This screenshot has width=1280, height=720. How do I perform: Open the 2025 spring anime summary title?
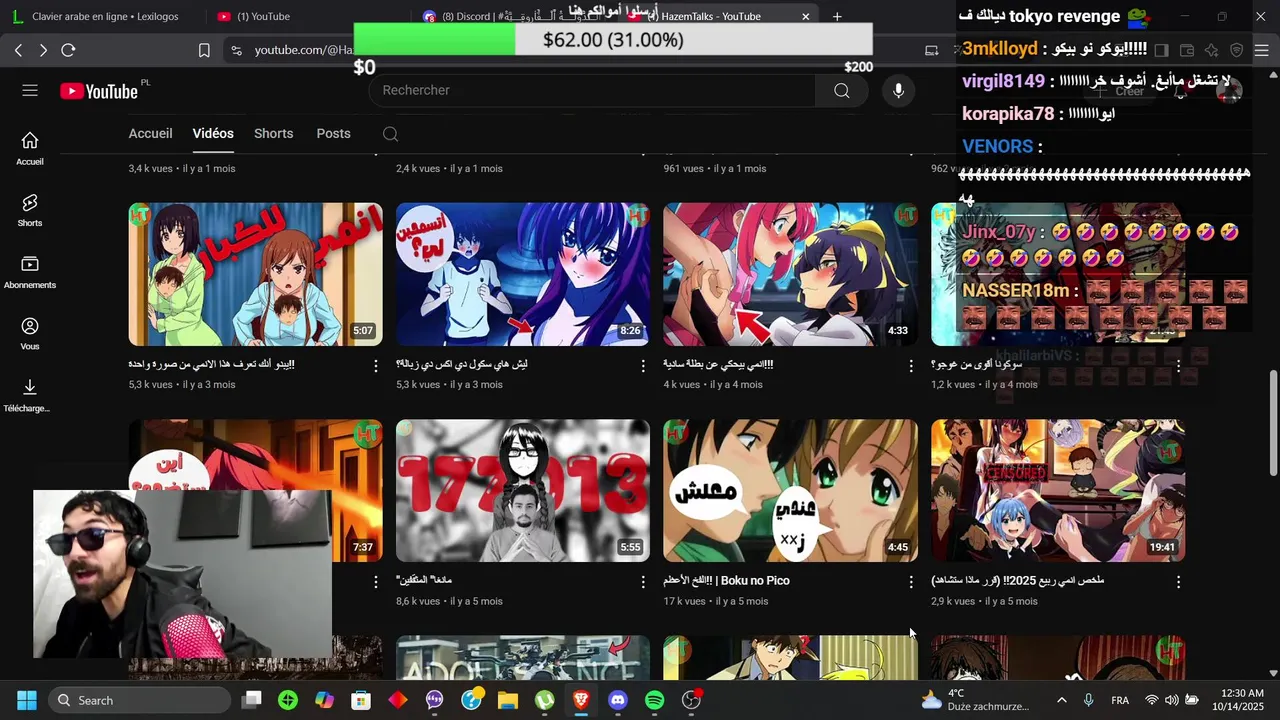tap(1017, 581)
